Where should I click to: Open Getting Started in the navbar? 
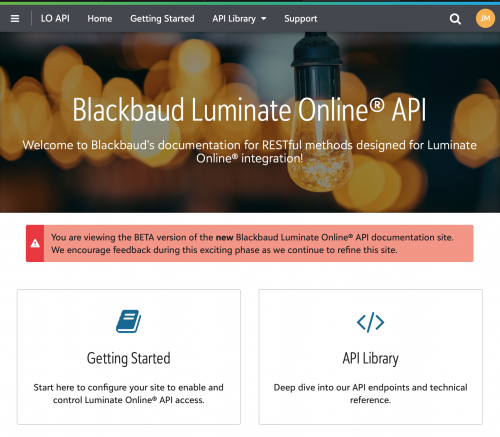point(162,19)
